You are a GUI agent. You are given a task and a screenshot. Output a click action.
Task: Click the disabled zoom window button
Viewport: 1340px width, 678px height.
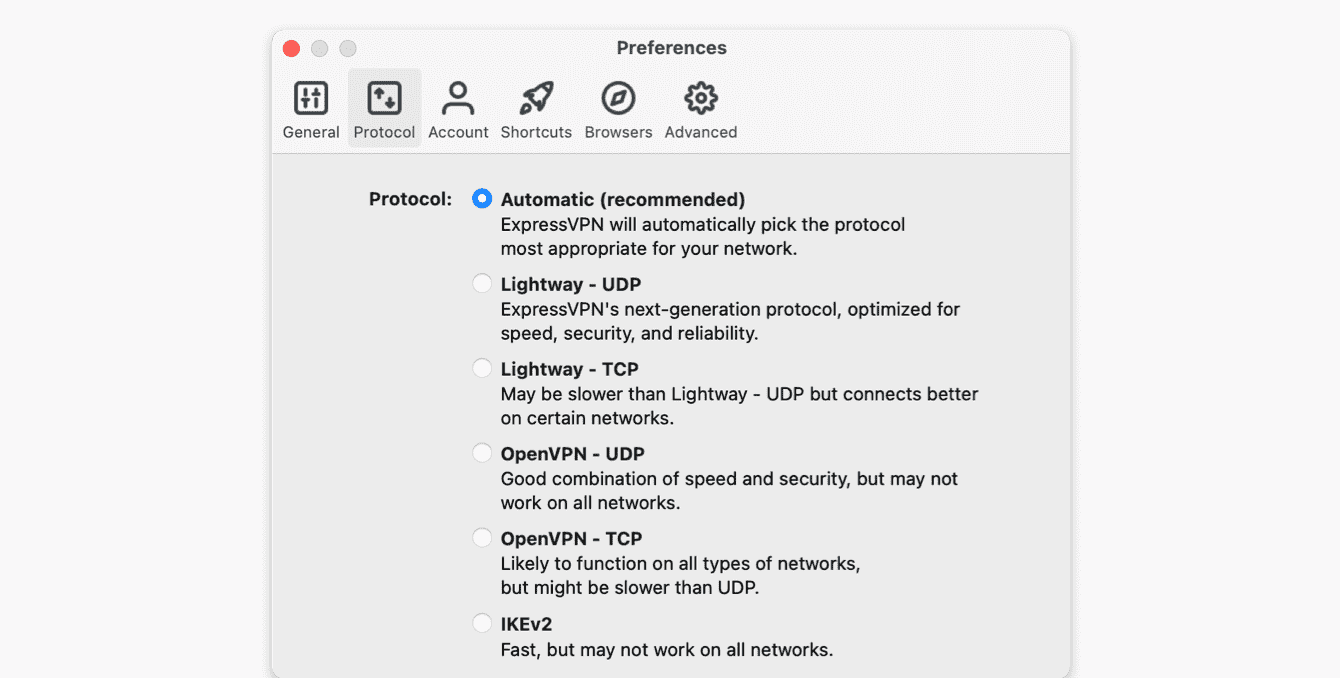pyautogui.click(x=348, y=48)
